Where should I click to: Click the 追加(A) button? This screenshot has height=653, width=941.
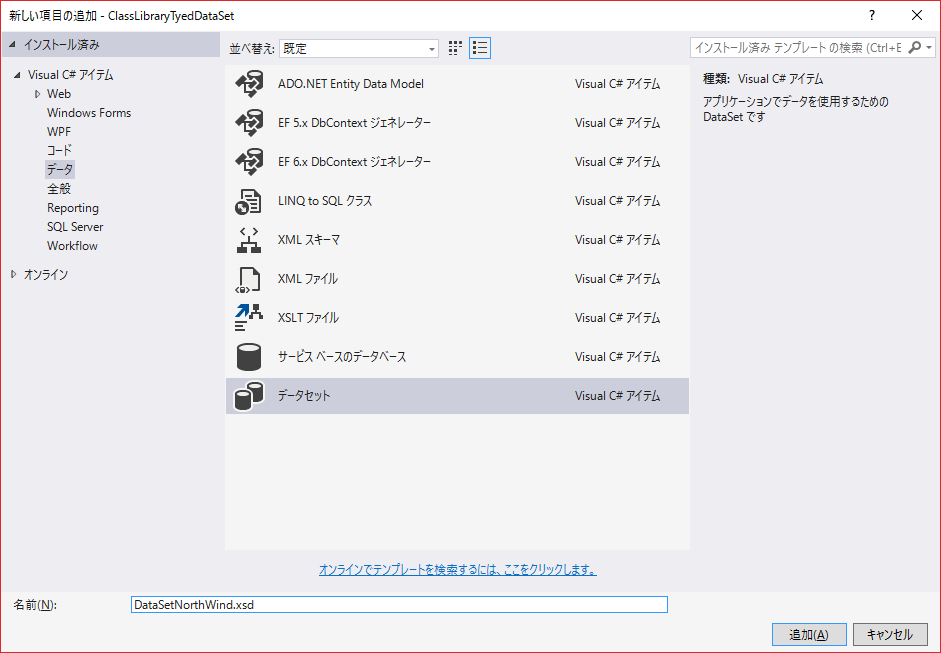(809, 635)
